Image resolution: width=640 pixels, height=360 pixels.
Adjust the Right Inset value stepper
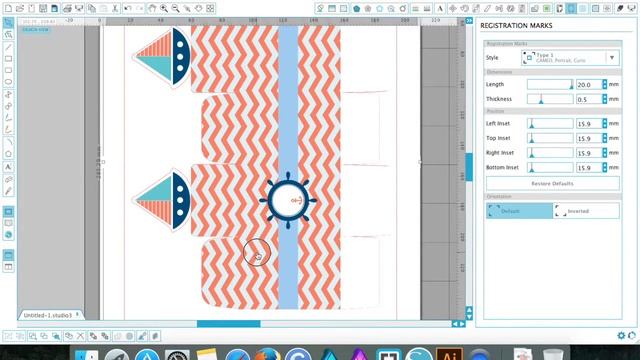604,153
